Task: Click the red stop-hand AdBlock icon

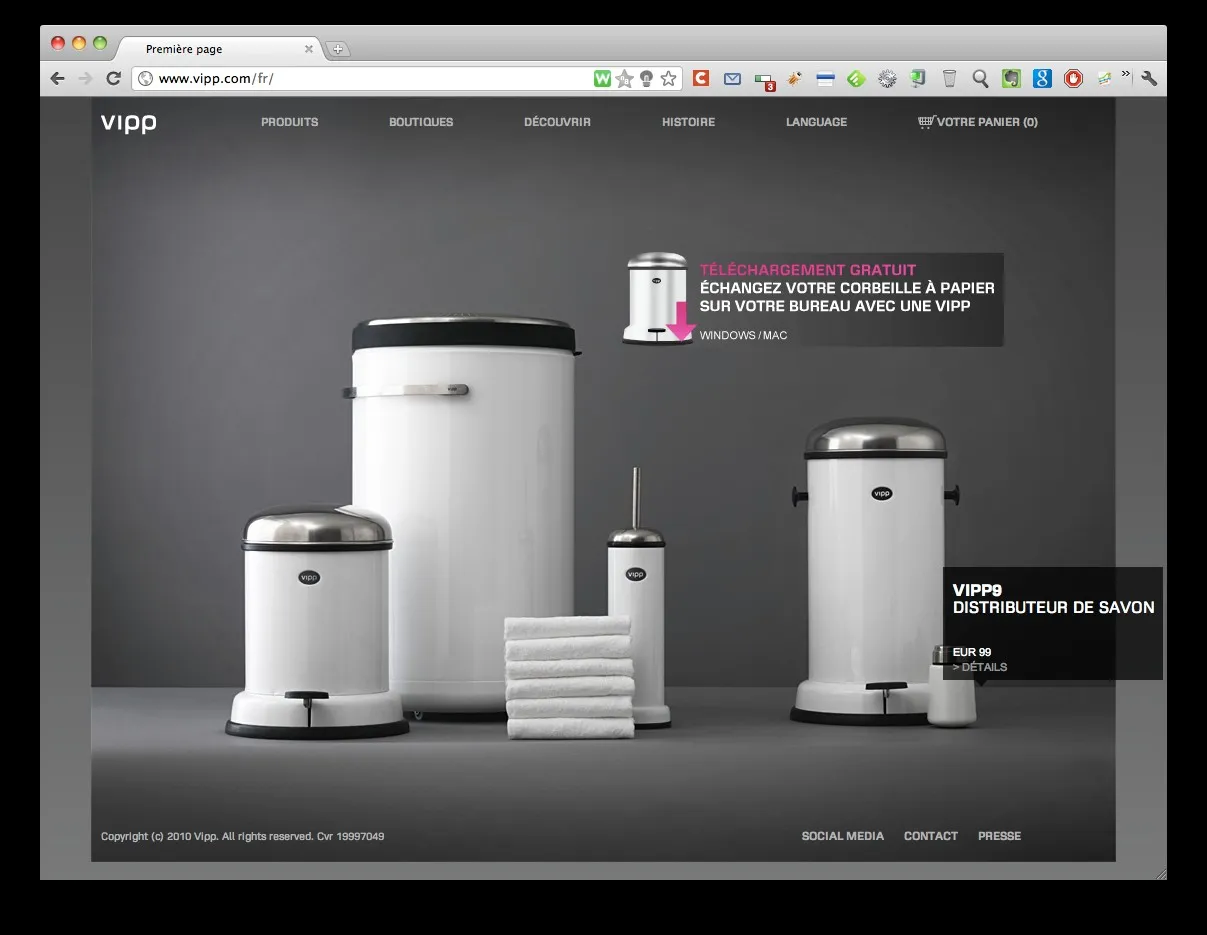Action: [1073, 78]
